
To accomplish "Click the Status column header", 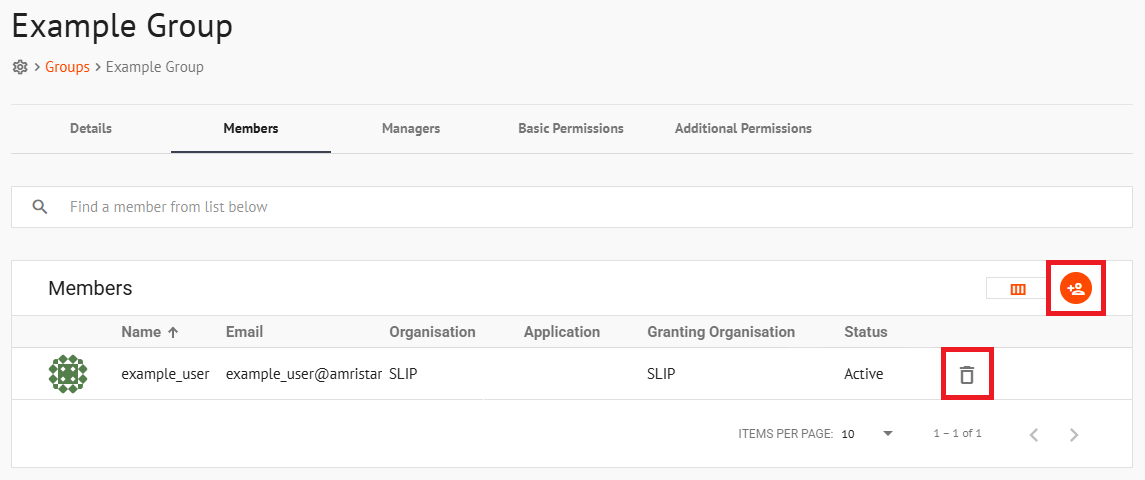I will 865,332.
